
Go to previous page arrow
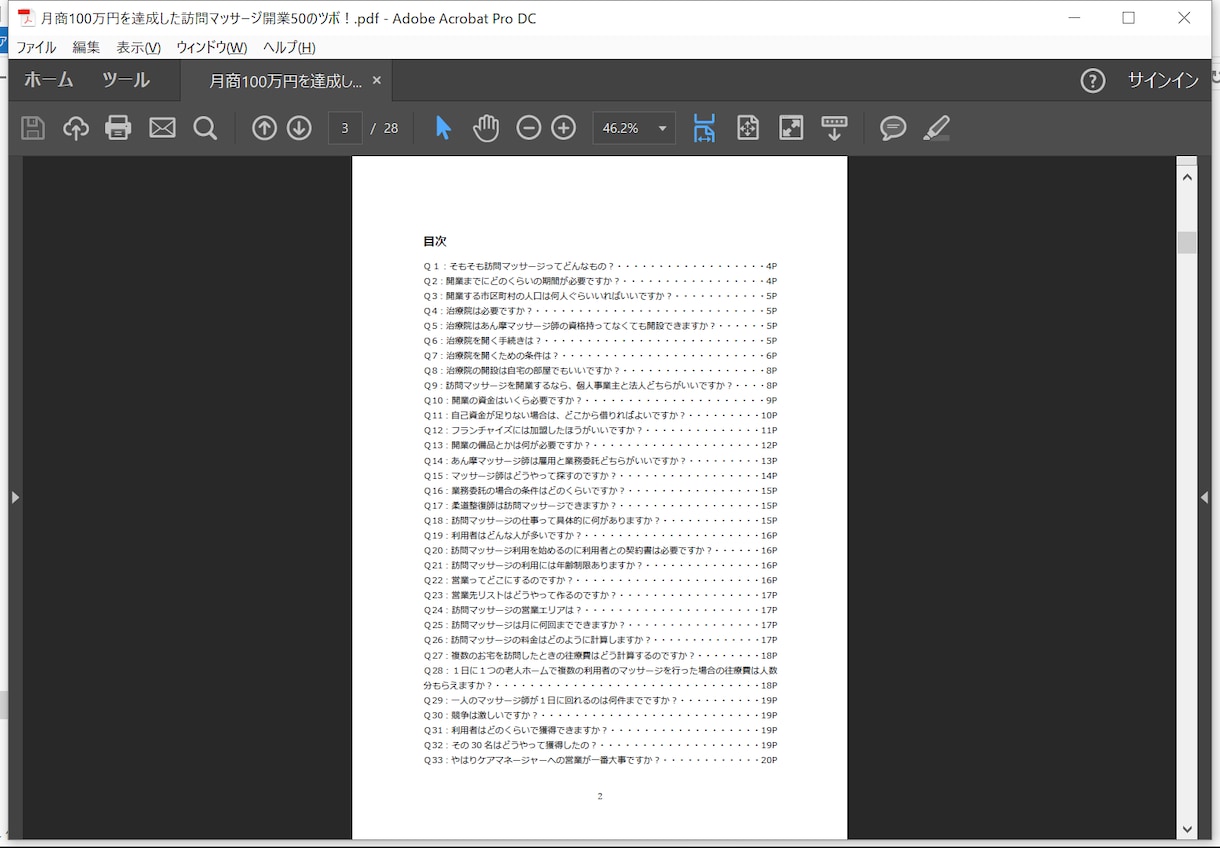point(264,128)
